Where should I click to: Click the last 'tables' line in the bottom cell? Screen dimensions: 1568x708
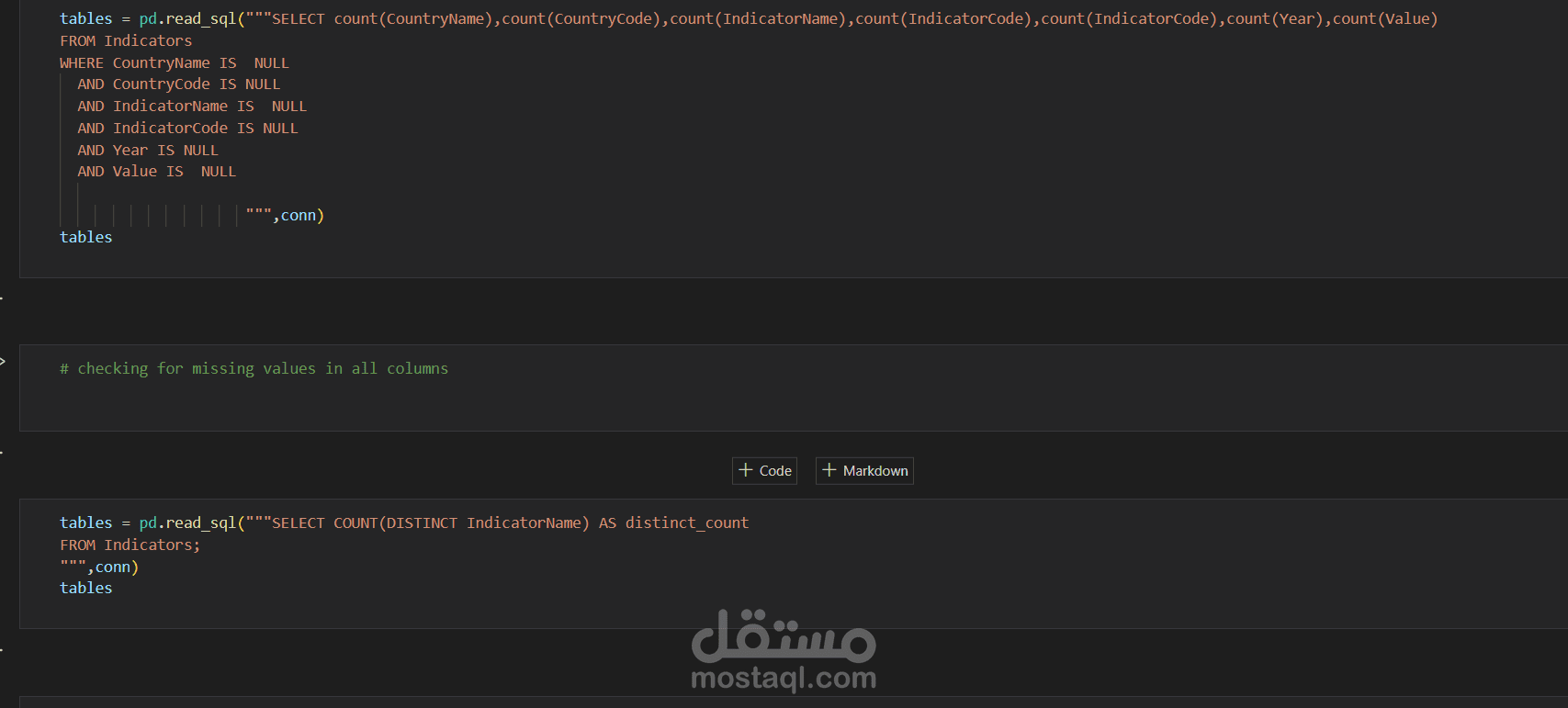[x=86, y=588]
